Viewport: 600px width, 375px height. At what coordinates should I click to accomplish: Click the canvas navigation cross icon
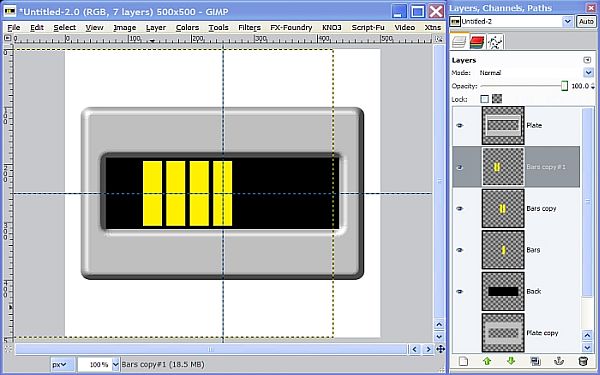[440, 349]
